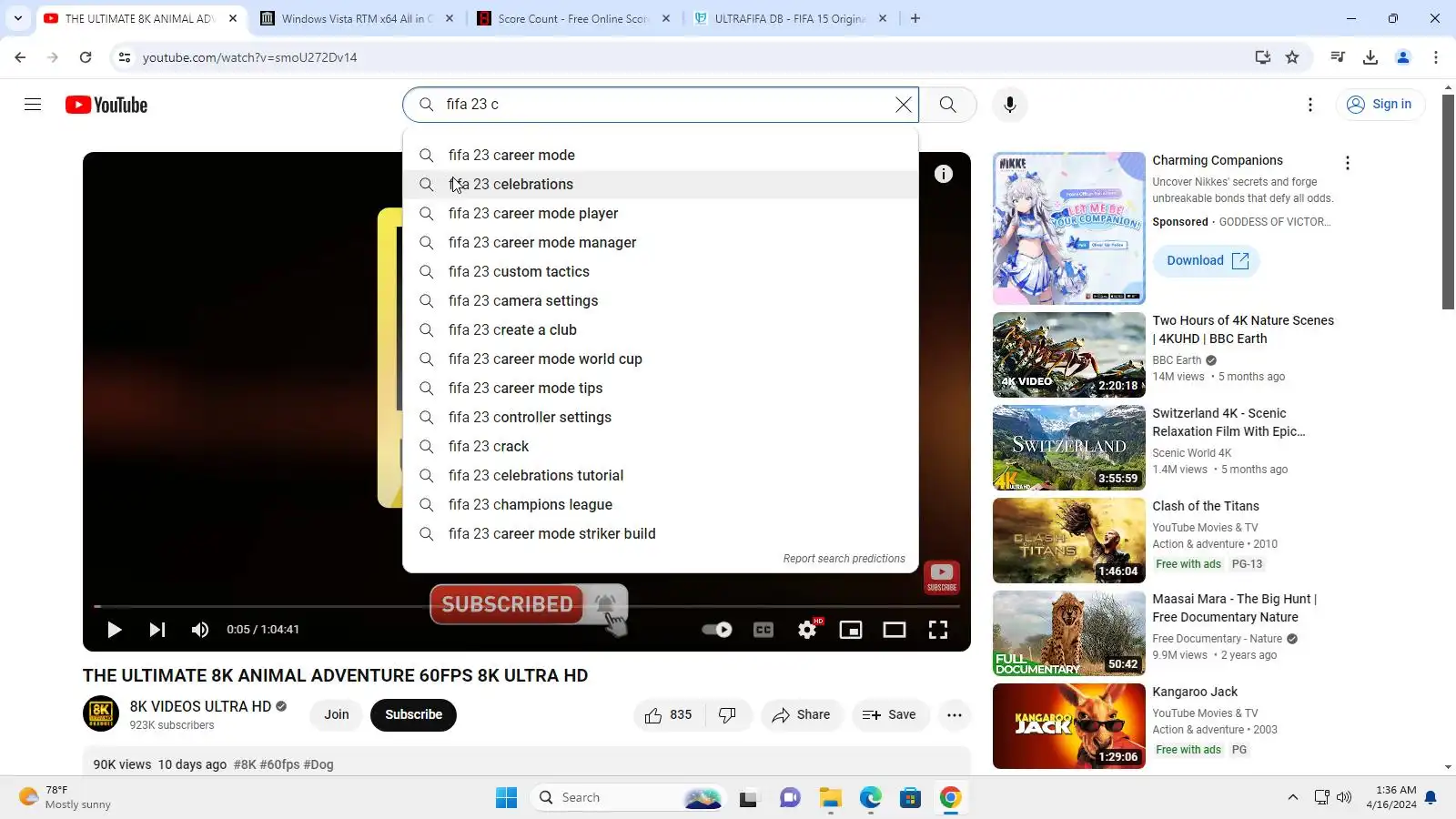The image size is (1456, 819).
Task: Download the Charming Companions ad app
Action: coord(1207,261)
